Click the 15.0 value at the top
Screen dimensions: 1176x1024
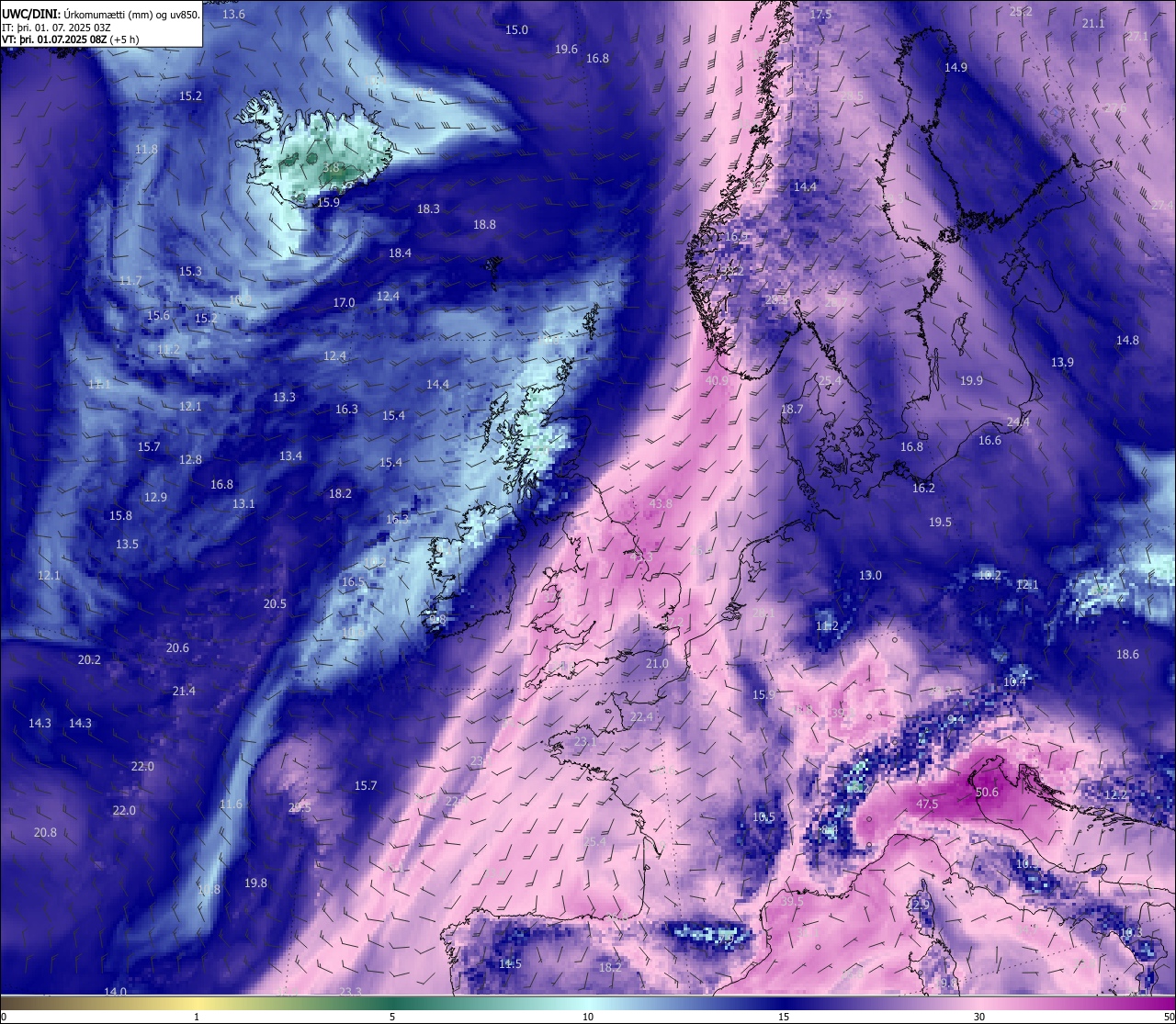(x=516, y=29)
